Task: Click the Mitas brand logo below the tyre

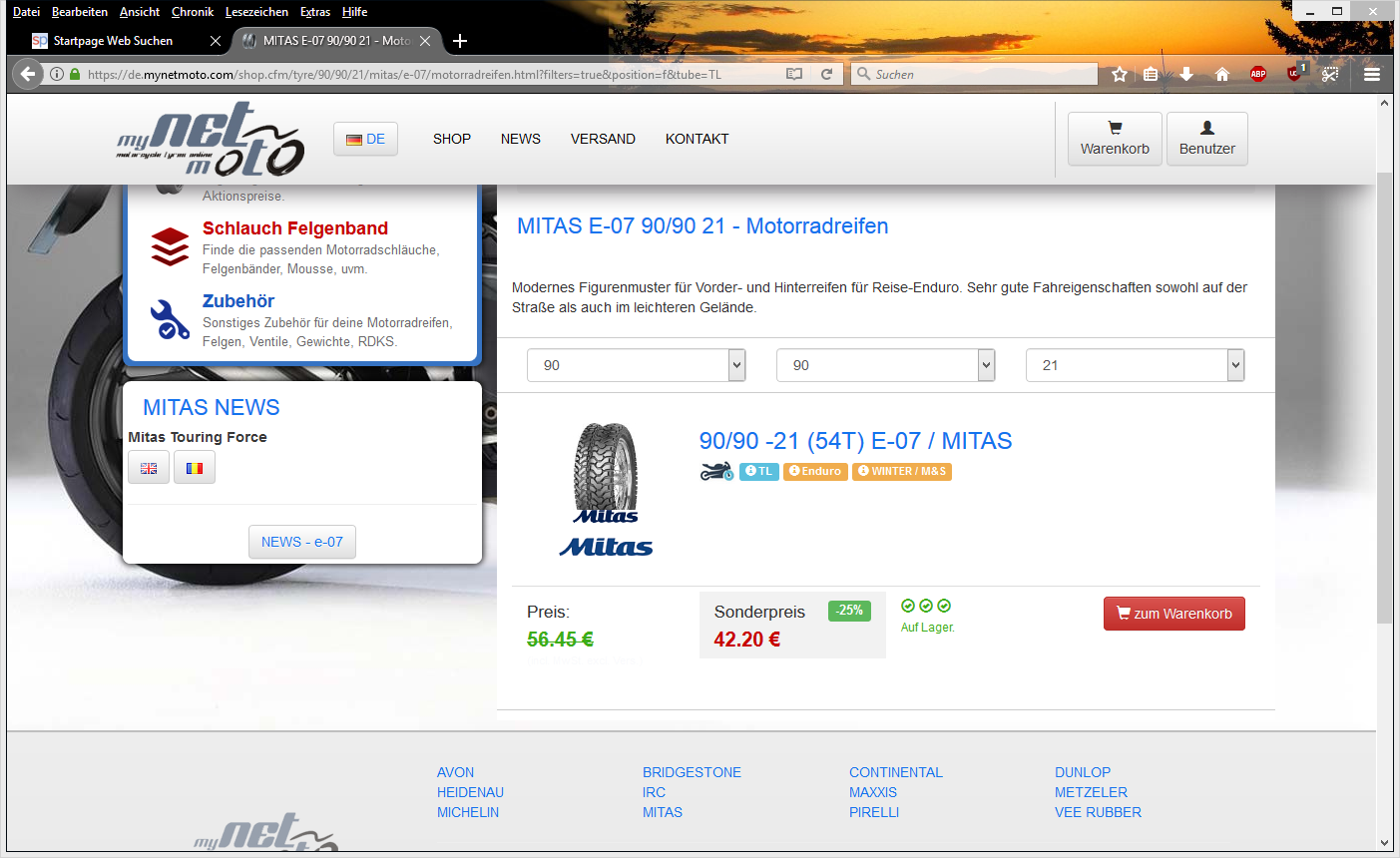Action: pyautogui.click(x=606, y=547)
